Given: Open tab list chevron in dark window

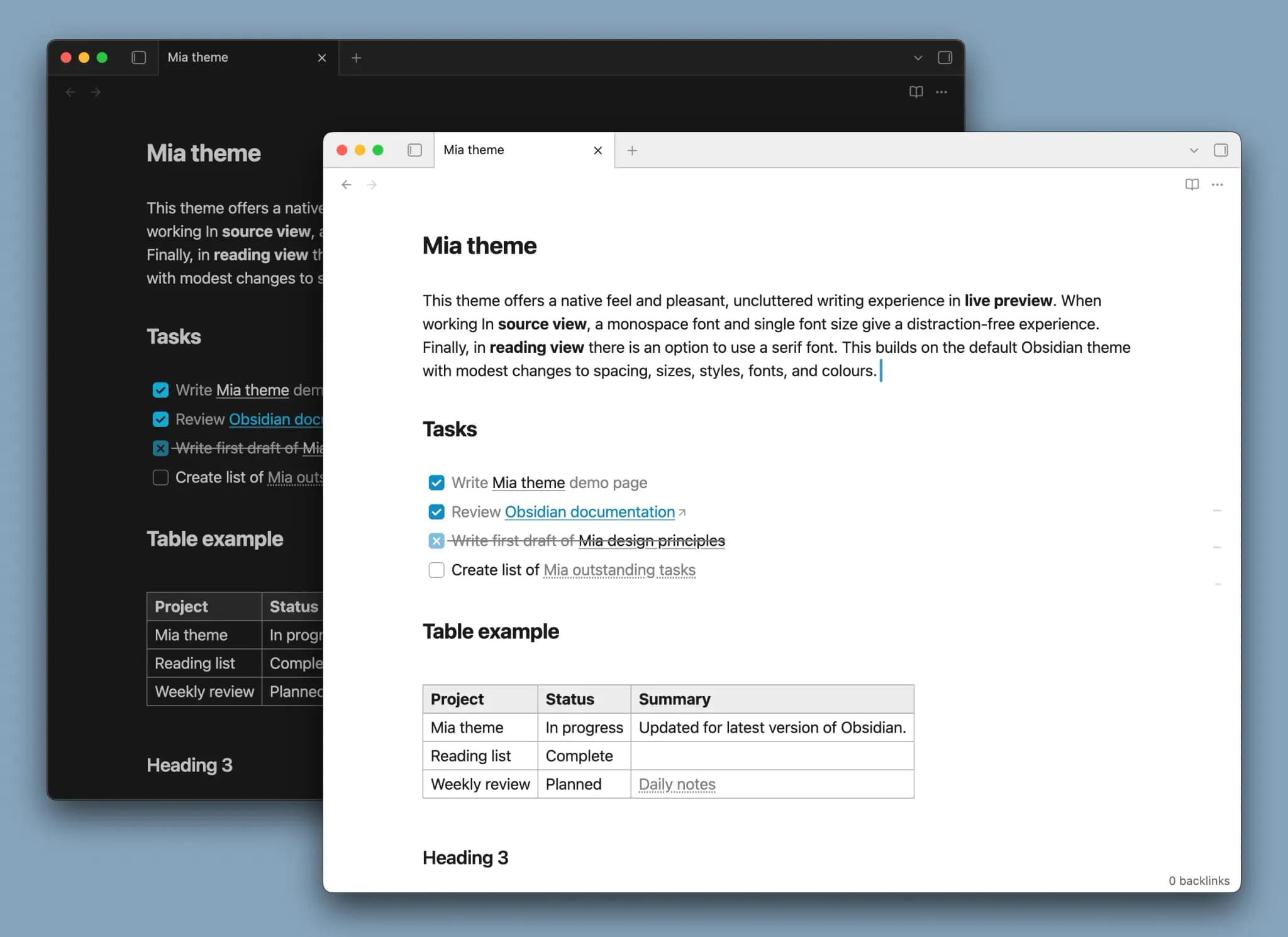Looking at the screenshot, I should tap(918, 58).
